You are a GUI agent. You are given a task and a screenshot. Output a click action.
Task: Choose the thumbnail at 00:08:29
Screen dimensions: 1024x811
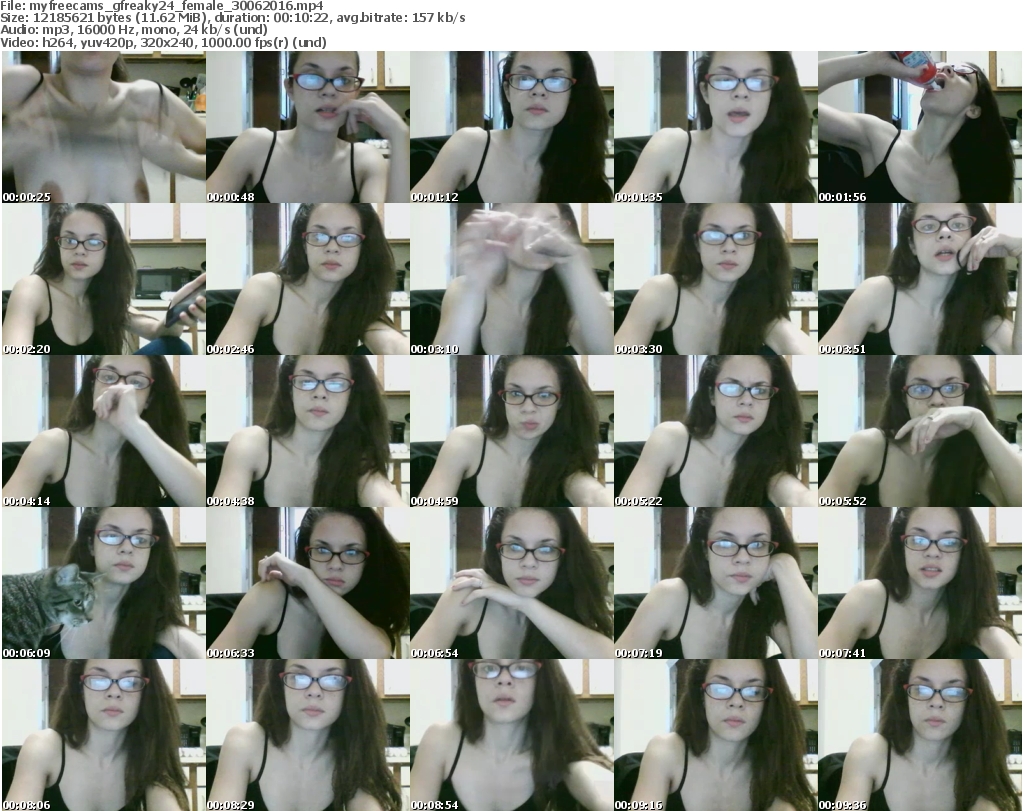tap(308, 735)
